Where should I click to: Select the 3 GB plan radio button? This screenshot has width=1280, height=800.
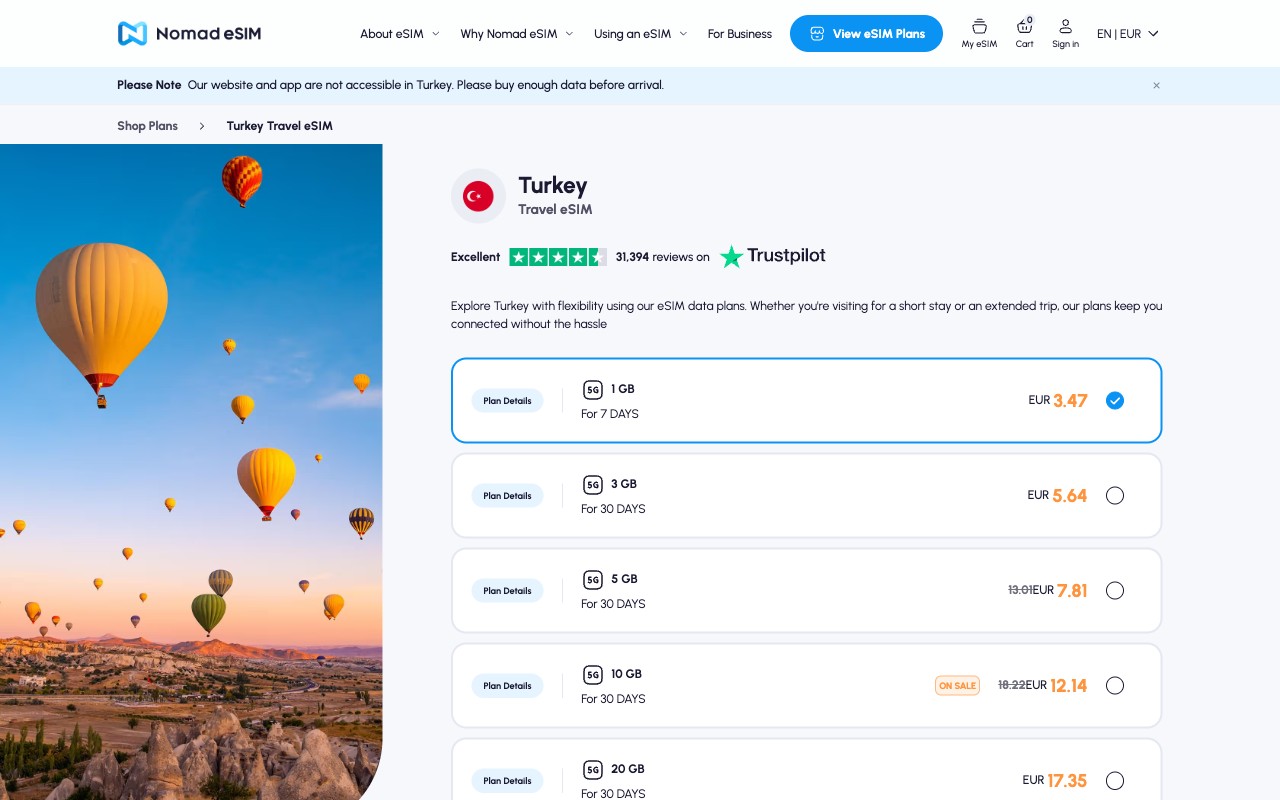tap(1115, 495)
